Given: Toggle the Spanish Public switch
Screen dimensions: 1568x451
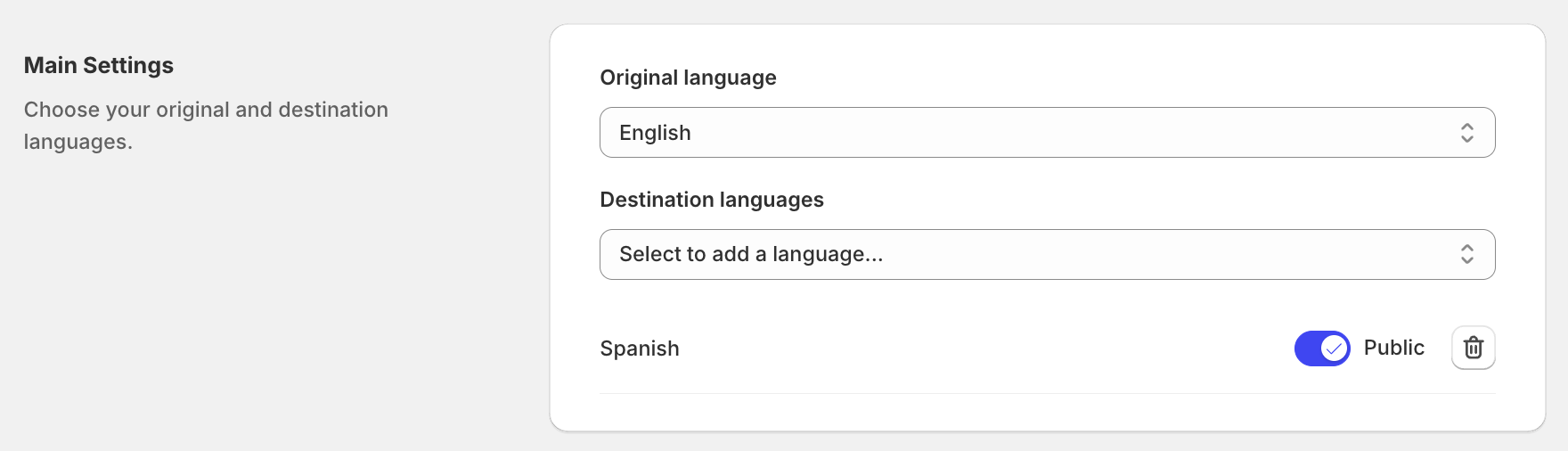Looking at the screenshot, I should (x=1322, y=348).
